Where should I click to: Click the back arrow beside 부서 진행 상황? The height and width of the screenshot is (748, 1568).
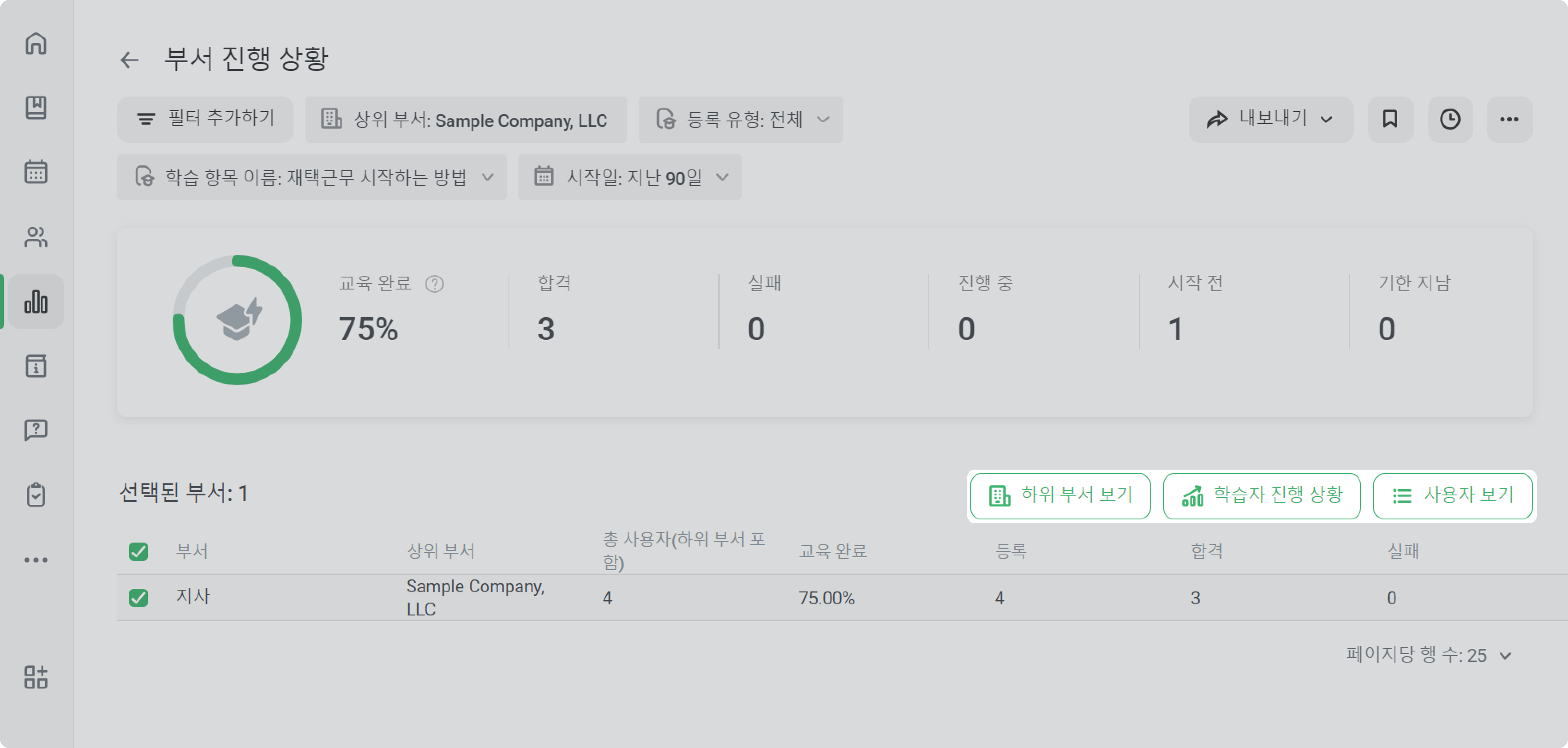[129, 60]
